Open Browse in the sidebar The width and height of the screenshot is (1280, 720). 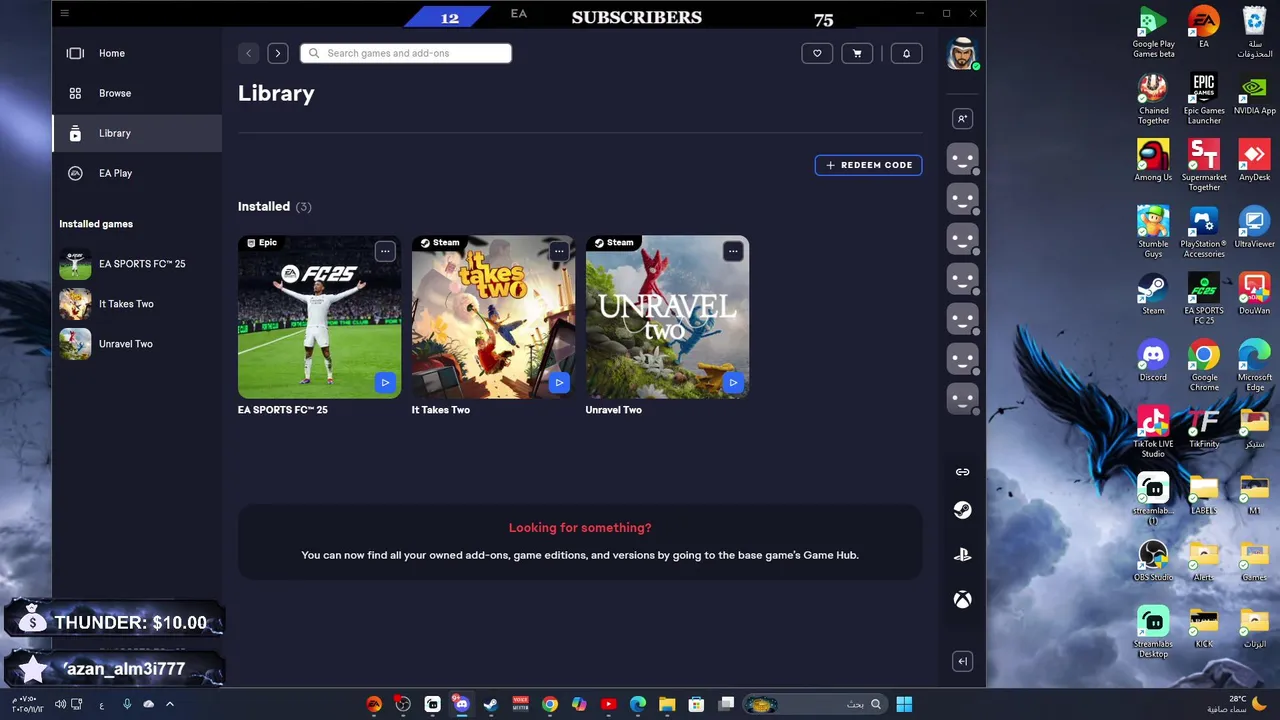[x=137, y=93]
